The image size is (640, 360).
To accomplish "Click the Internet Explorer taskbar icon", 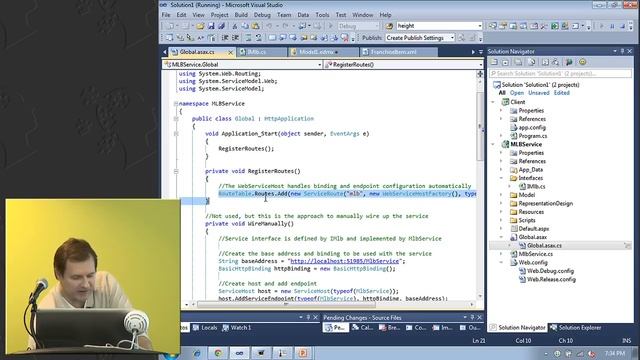I will (x=197, y=353).
